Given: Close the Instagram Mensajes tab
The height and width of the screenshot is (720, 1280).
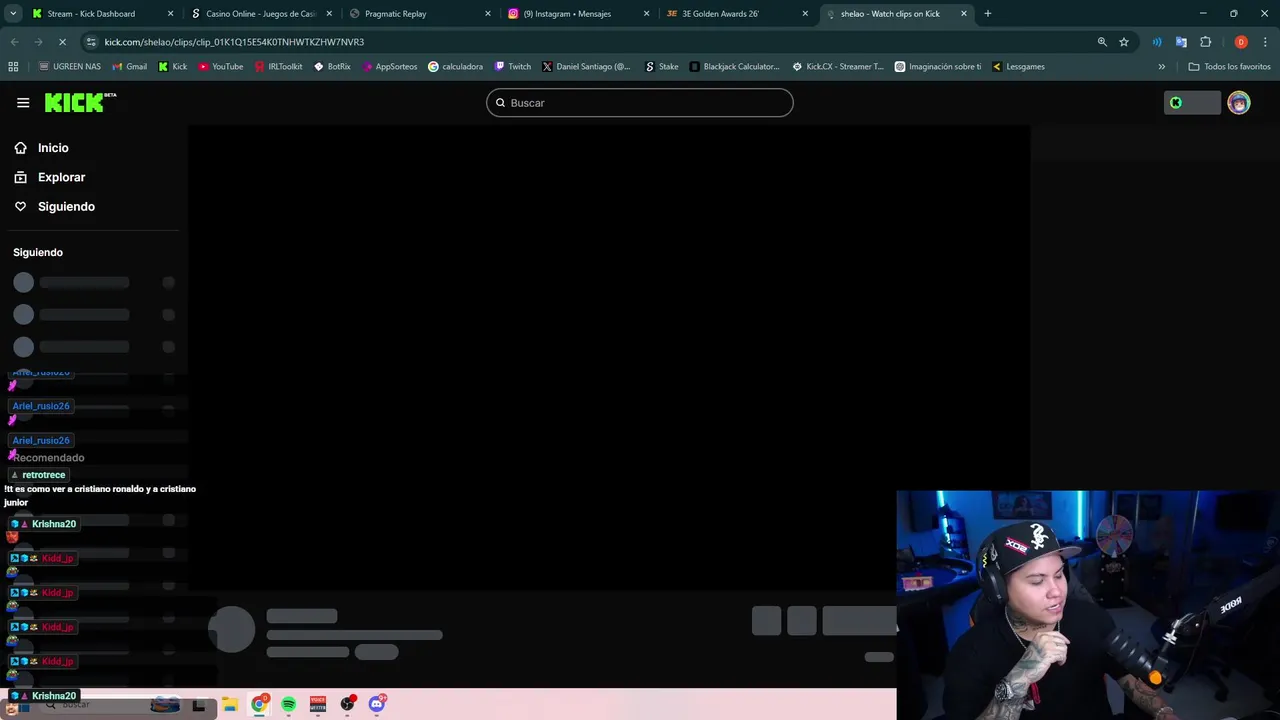Looking at the screenshot, I should [x=647, y=14].
